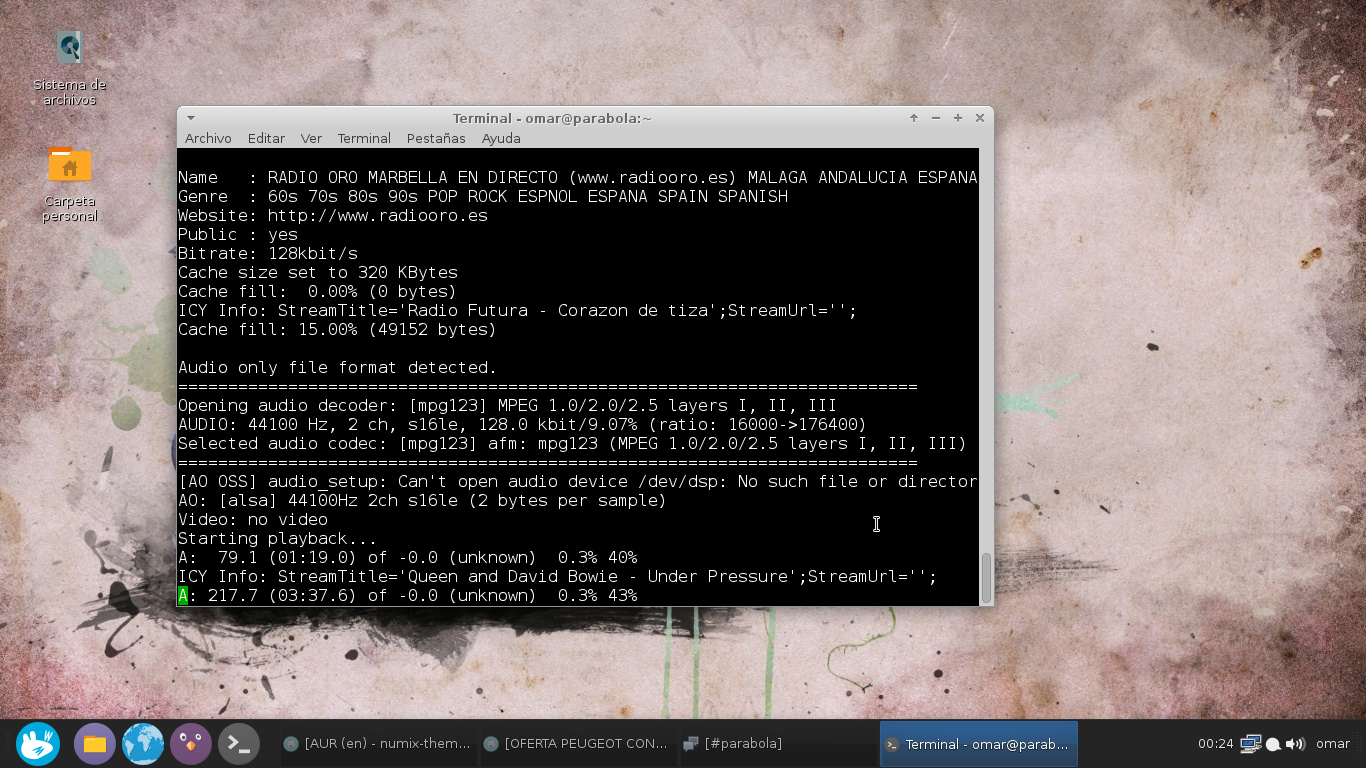Image resolution: width=1366 pixels, height=768 pixels.
Task: Open the Archivo menu
Action: point(208,138)
